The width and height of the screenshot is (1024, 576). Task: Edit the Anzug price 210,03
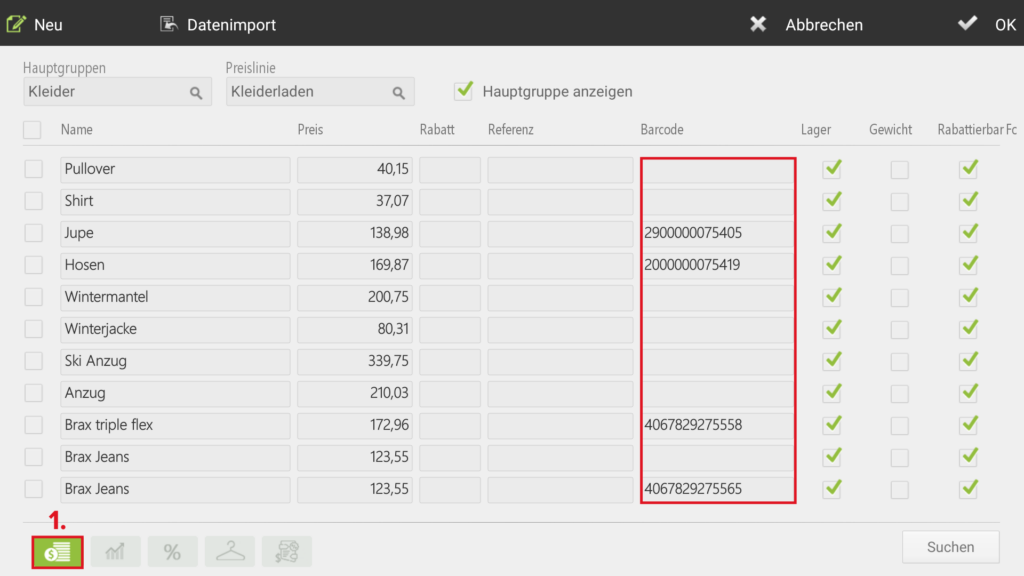click(x=355, y=393)
